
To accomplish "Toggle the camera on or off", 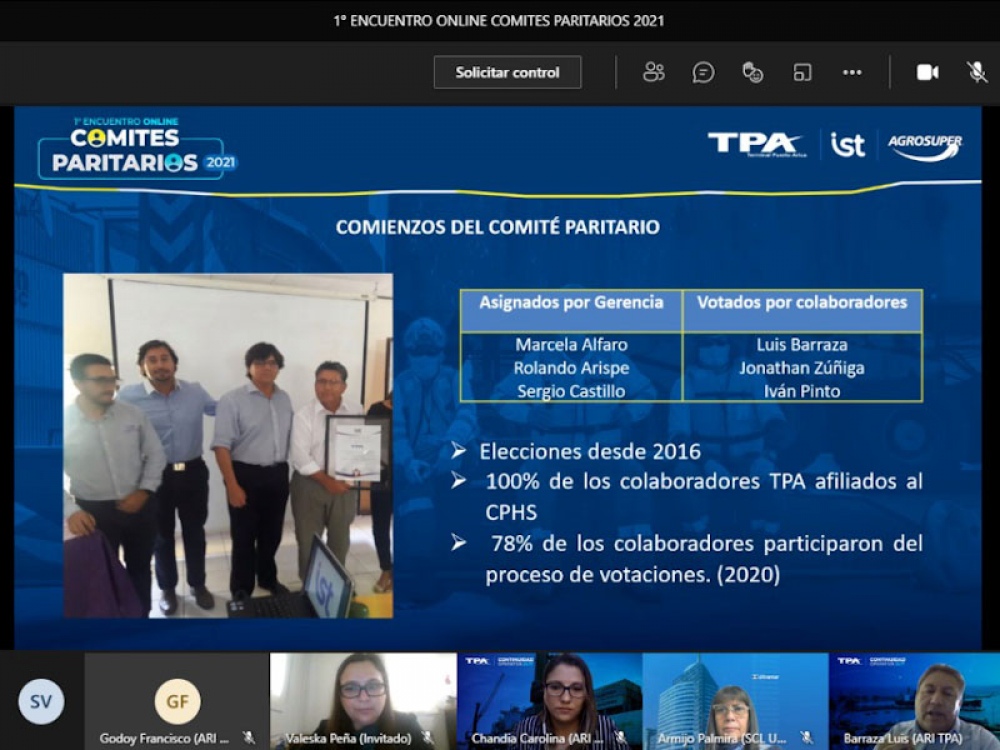I will [x=927, y=72].
